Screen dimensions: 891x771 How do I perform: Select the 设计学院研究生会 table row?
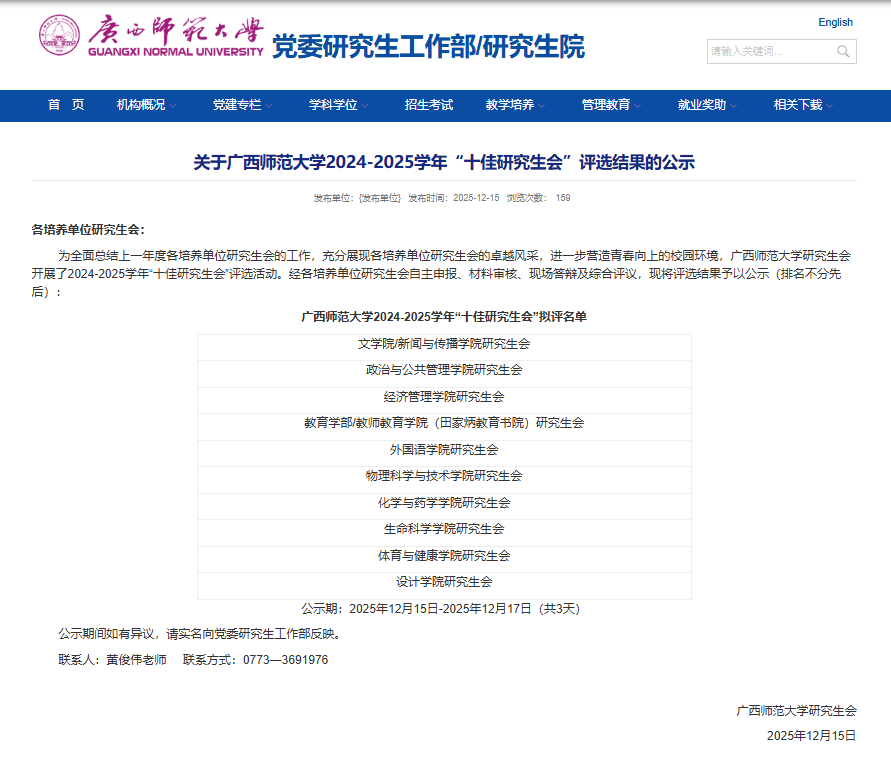(444, 581)
